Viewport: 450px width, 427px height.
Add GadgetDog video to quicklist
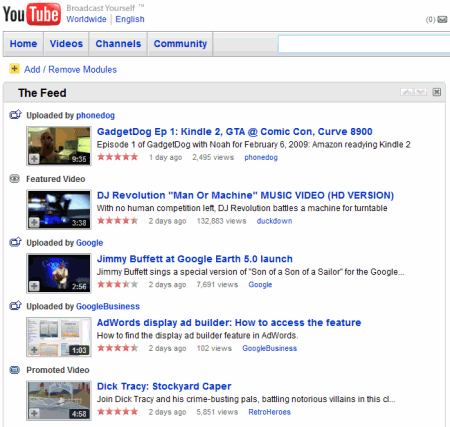tap(34, 159)
